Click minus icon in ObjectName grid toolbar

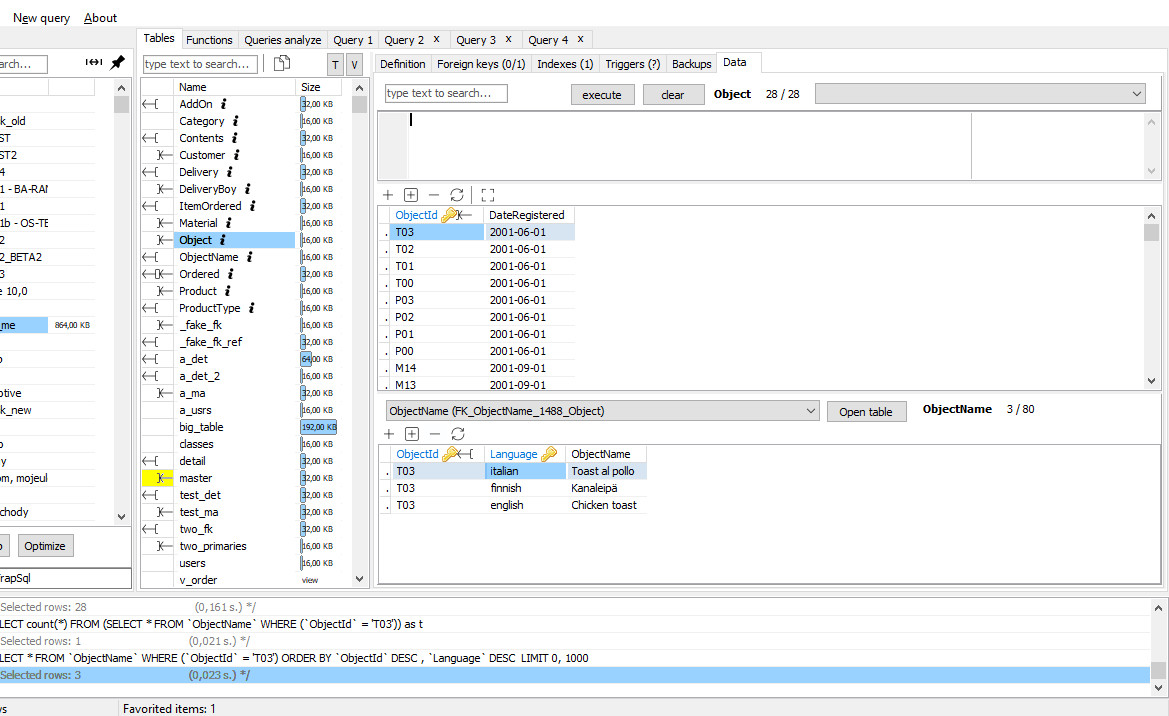[x=435, y=434]
